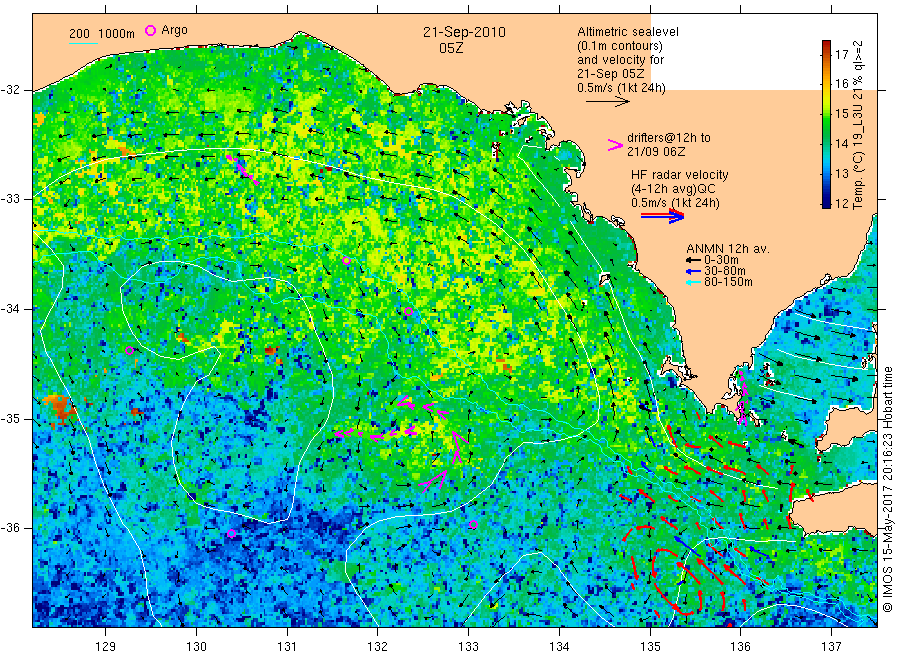
Task: Click the magenta Argo circle in the legend
Action: click(150, 30)
